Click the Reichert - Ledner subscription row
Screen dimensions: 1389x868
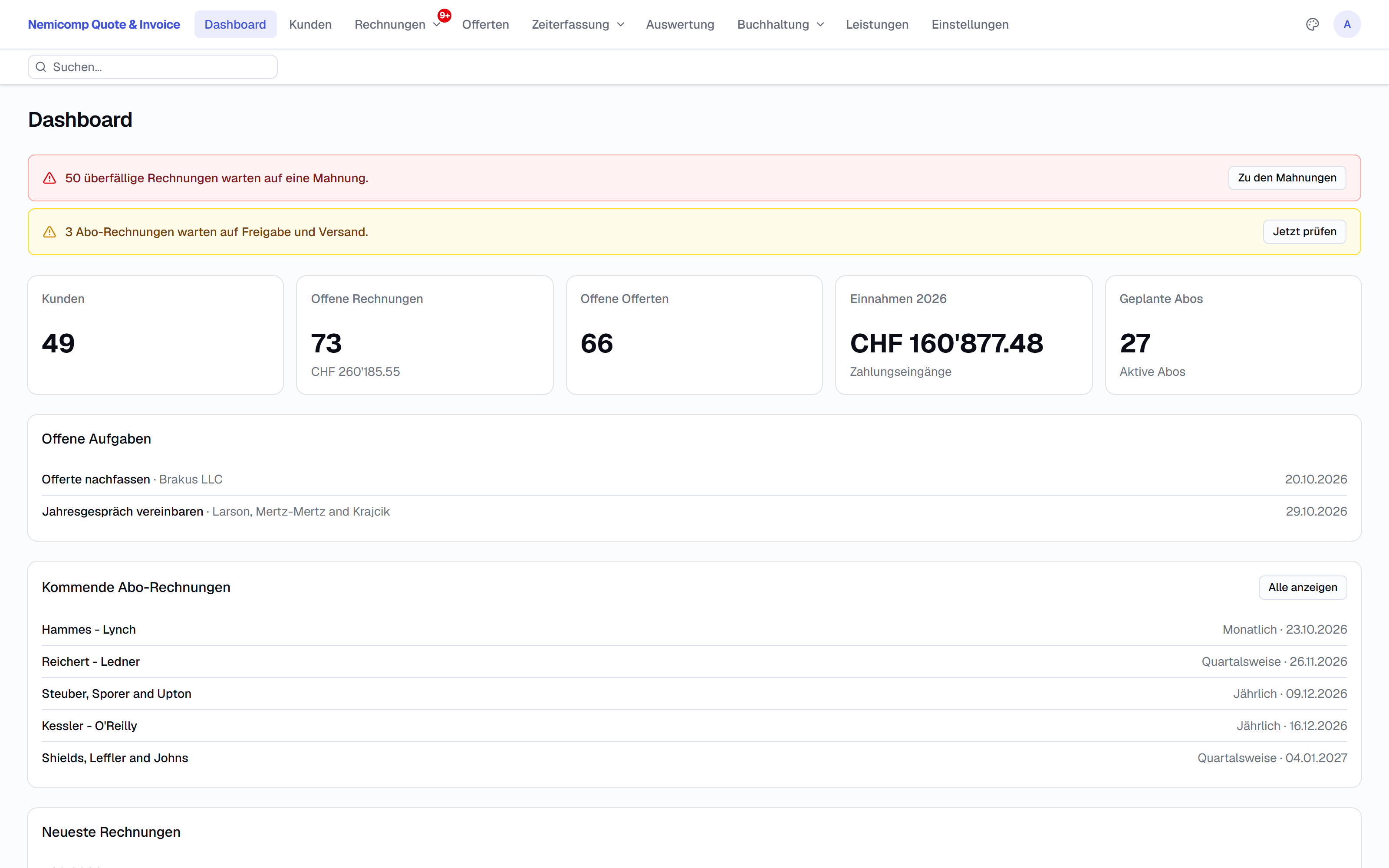coord(694,662)
